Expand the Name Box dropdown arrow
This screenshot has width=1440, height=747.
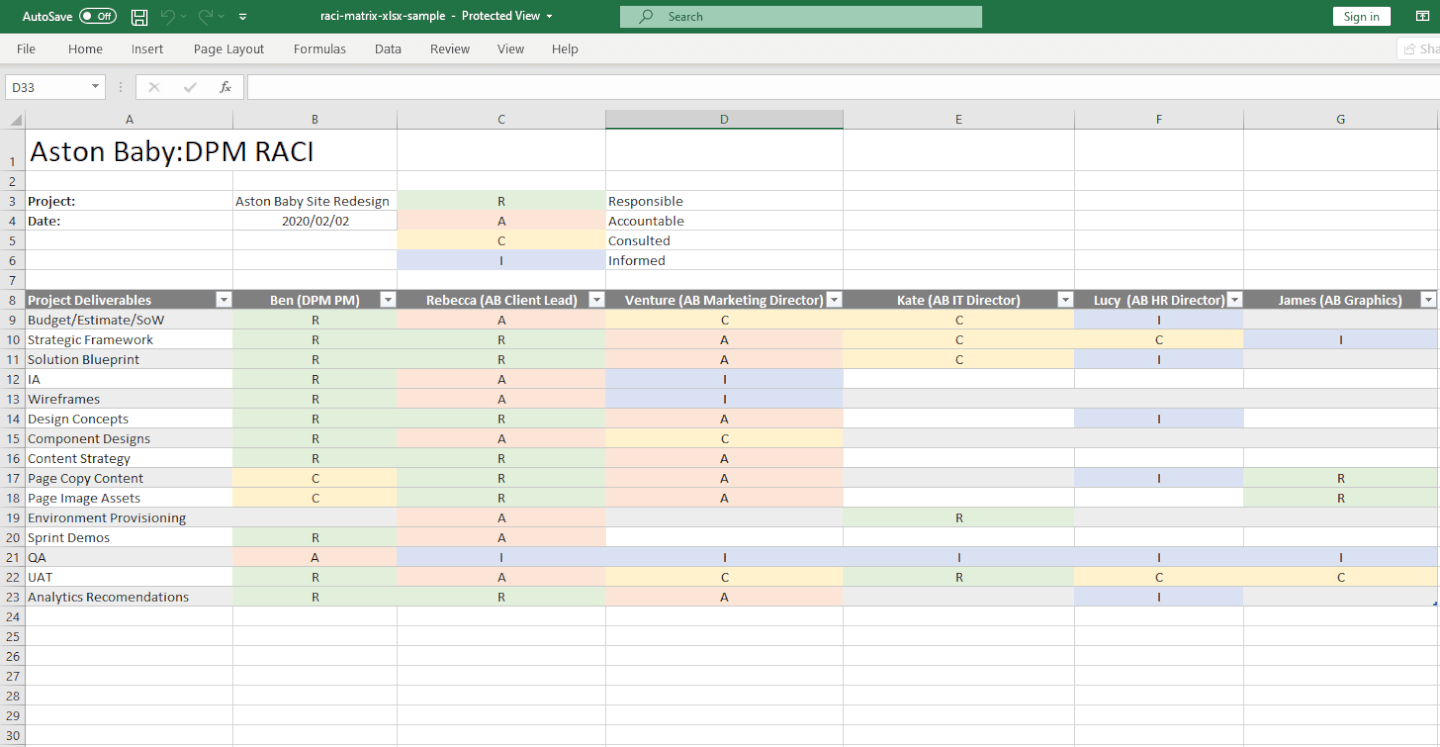(x=96, y=87)
